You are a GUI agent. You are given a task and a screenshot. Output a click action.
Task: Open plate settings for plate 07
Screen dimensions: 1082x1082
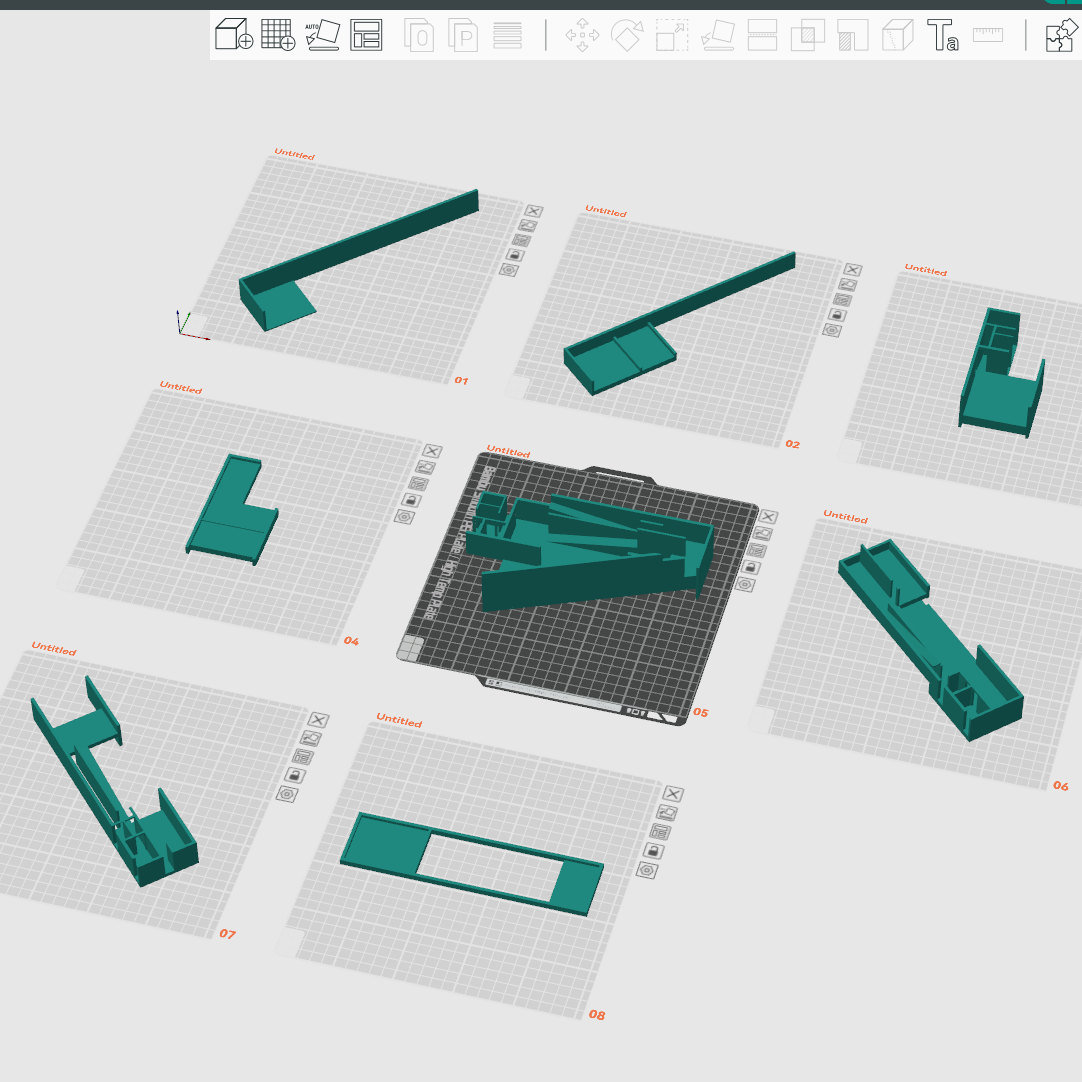coord(287,793)
